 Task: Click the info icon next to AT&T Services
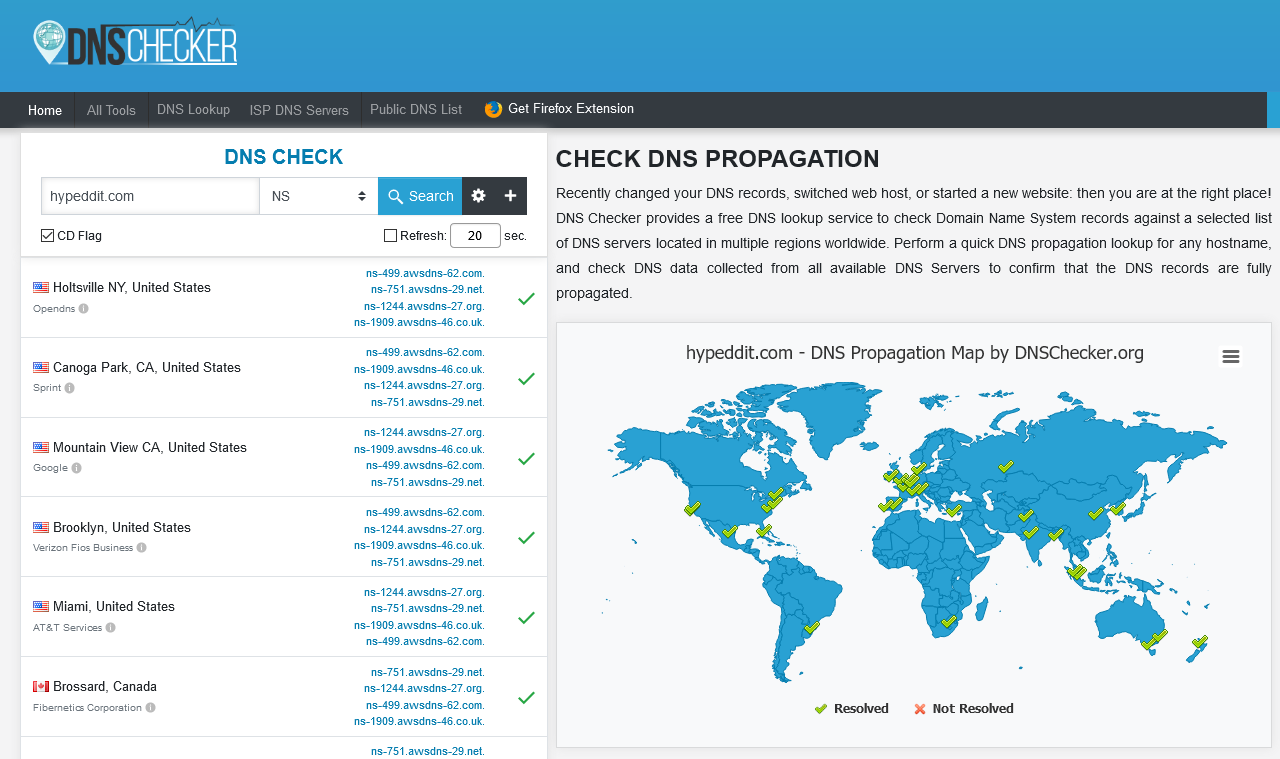click(x=111, y=627)
